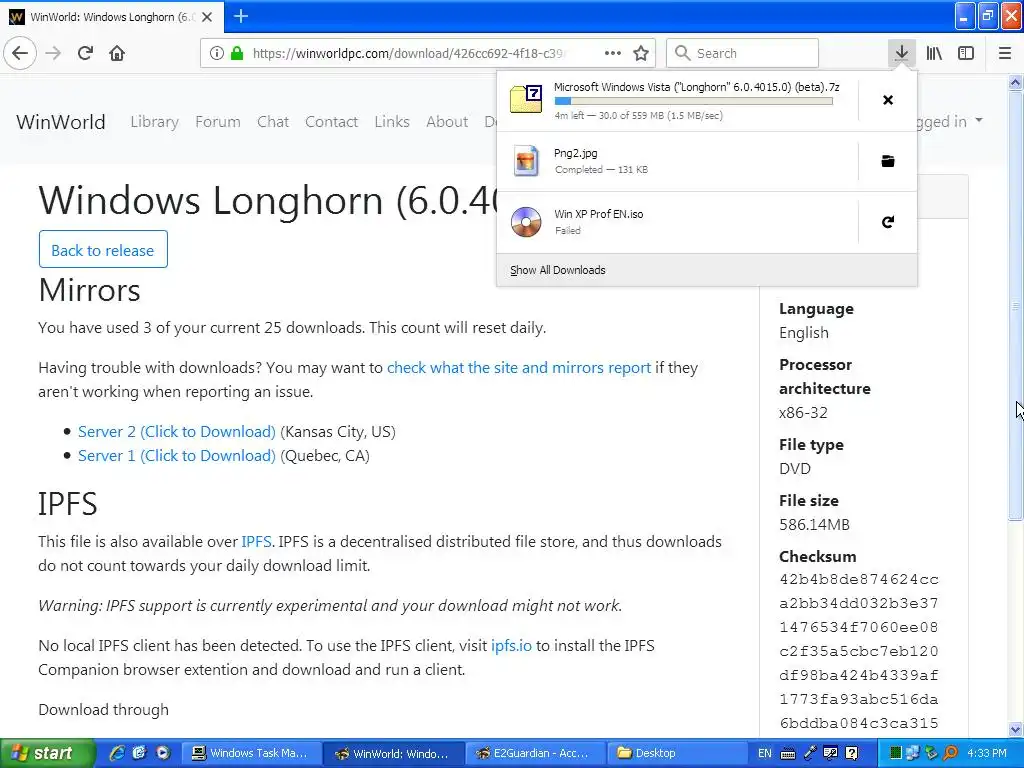Select the WinWorld taskbar window button
Viewport: 1024px width, 768px height.
(x=394, y=753)
